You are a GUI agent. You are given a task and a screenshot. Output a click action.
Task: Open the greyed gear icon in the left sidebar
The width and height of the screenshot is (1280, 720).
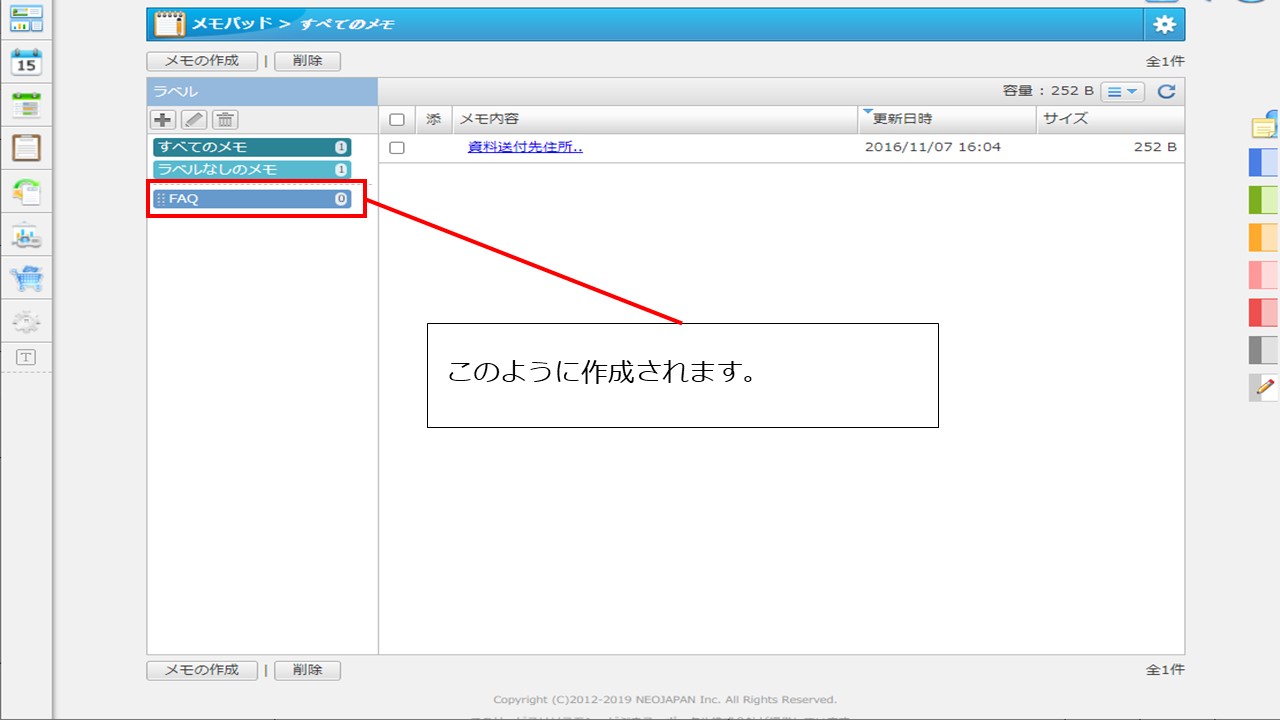(26, 322)
